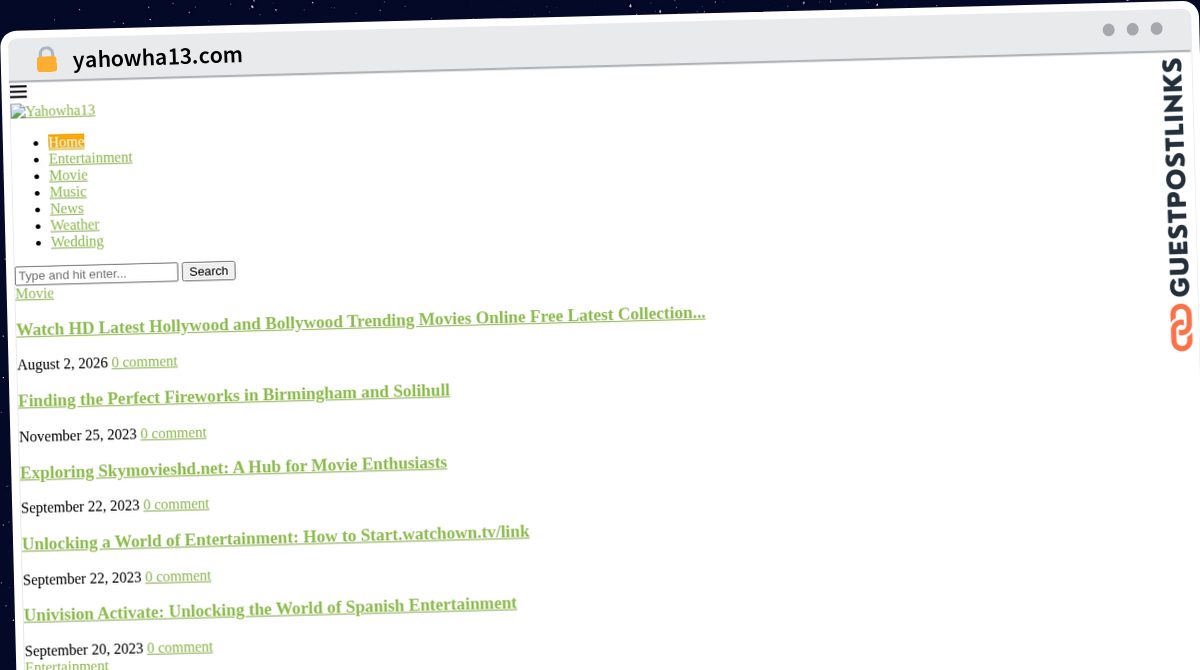The height and width of the screenshot is (670, 1200).
Task: Click the padlock icon in address bar
Action: [x=47, y=60]
